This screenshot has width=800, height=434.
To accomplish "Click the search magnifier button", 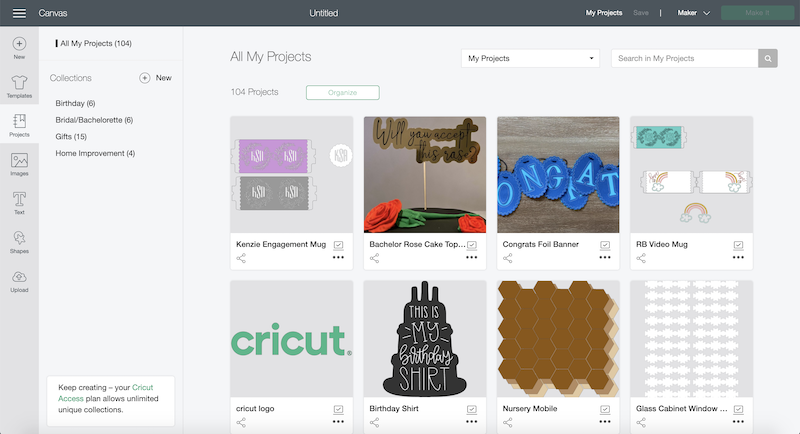I will pyautogui.click(x=768, y=58).
